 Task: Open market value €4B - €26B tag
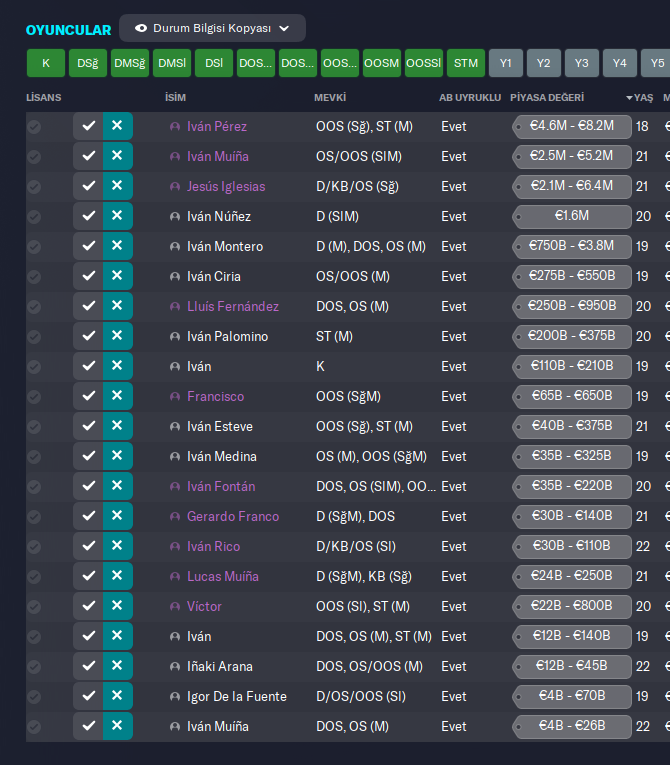pos(572,726)
